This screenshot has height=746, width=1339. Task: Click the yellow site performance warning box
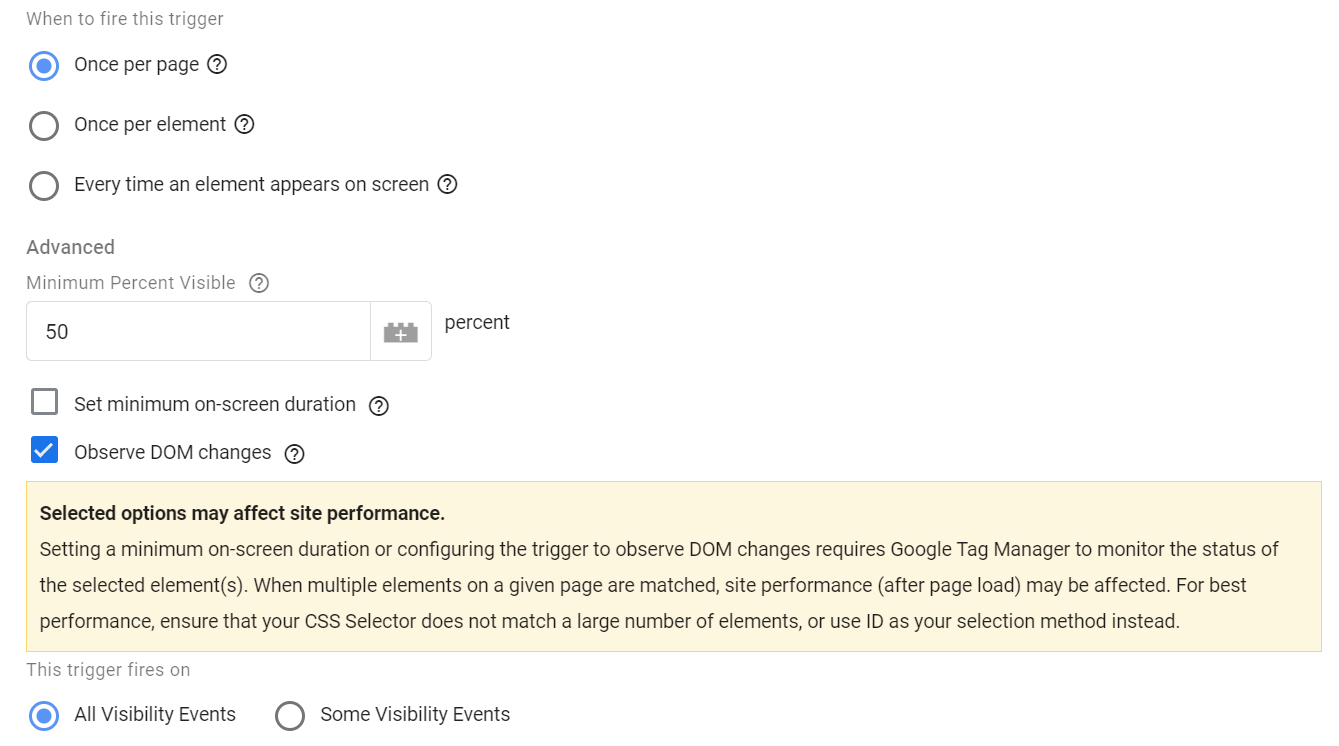(x=674, y=567)
